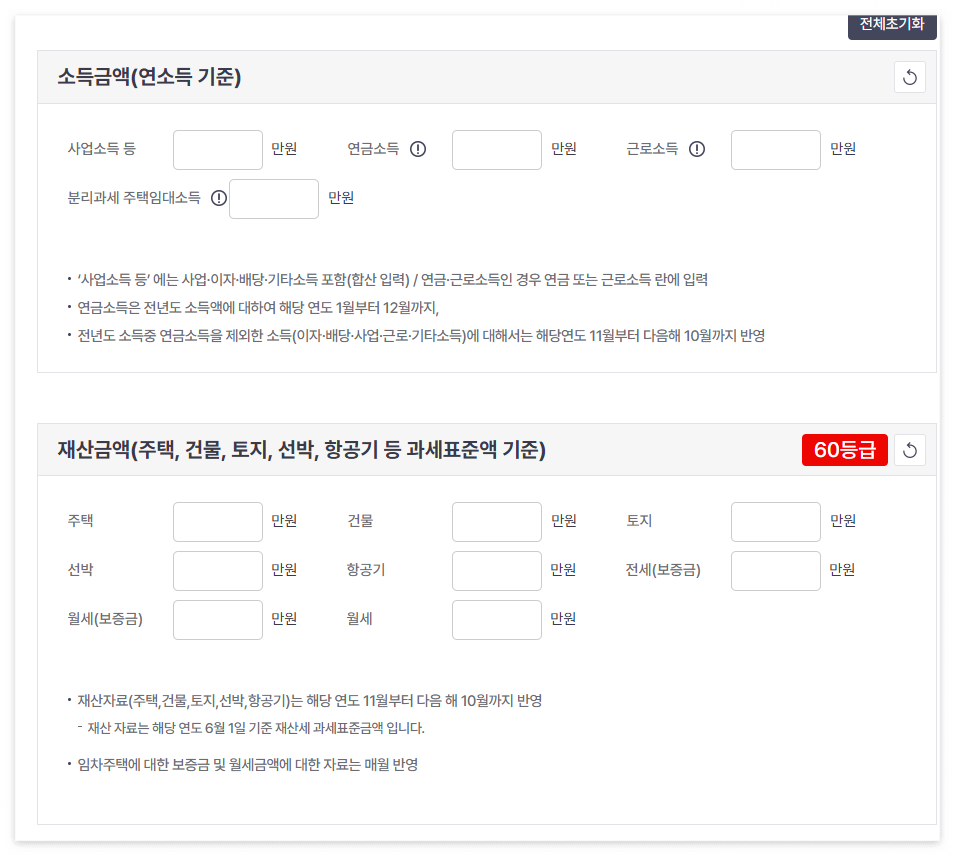Click the 분리과세 주택임대소득 label
The width and height of the screenshot is (955, 856).
134,198
